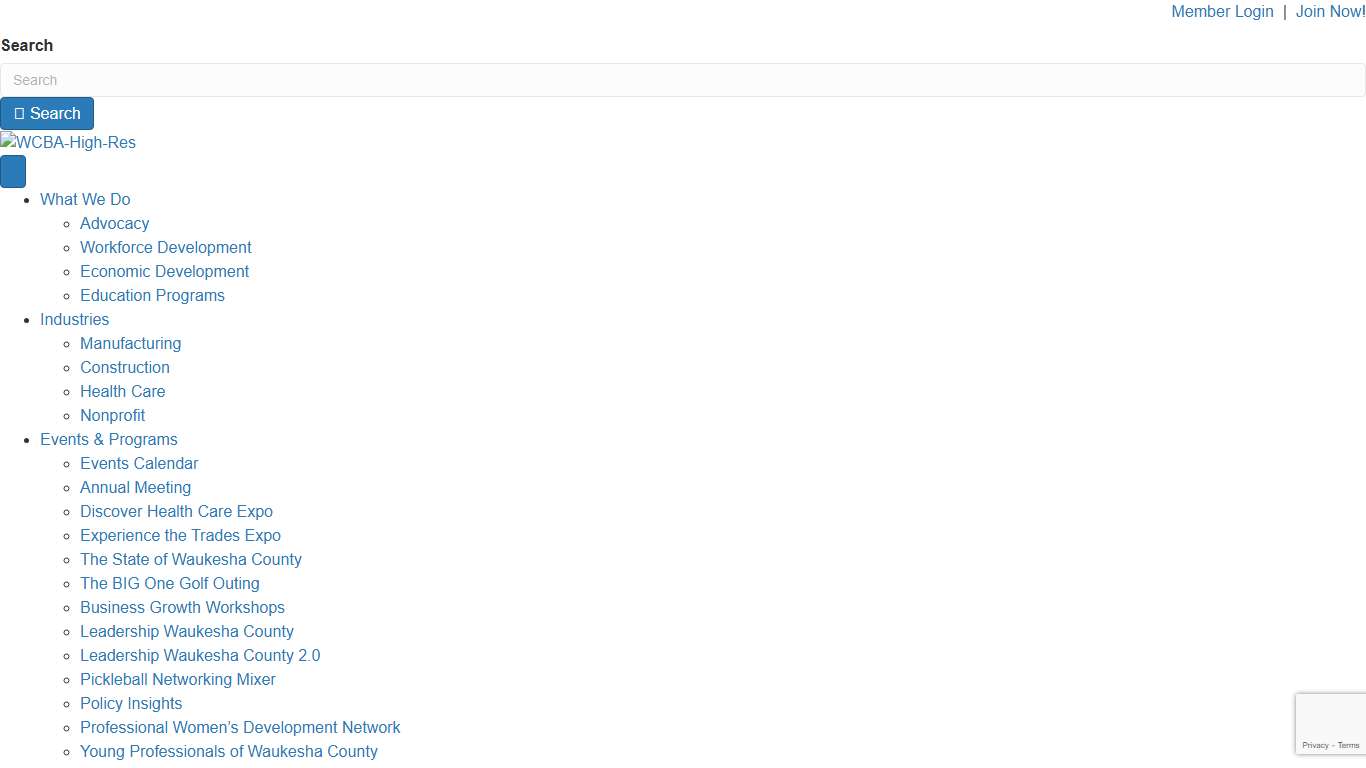Open the Member Login link
Screen dimensions: 1366x768
coord(1222,12)
